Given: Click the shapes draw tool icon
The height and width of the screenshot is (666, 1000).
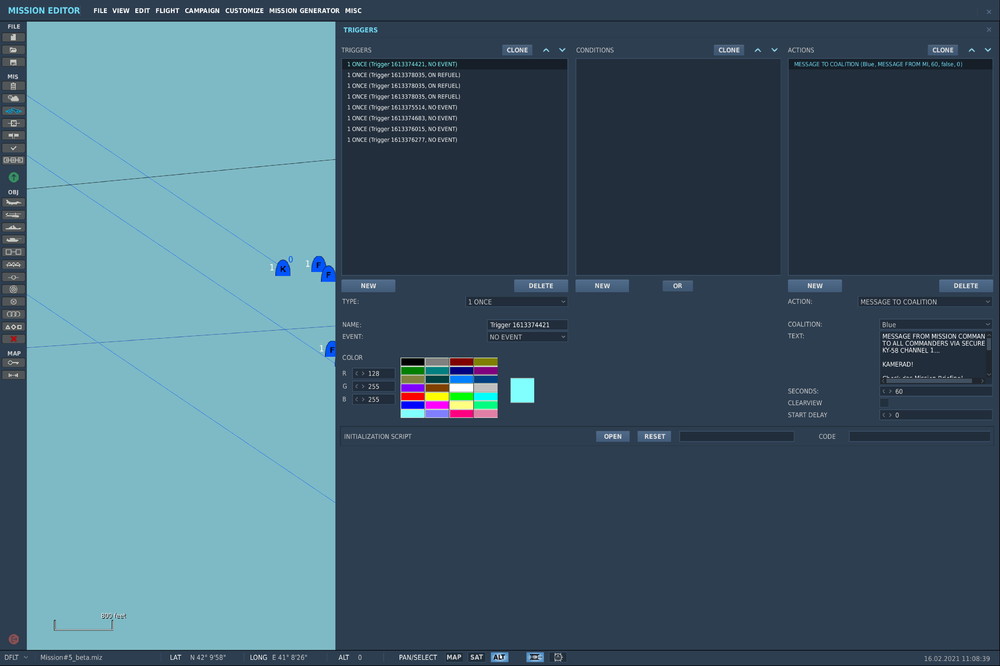Looking at the screenshot, I should (x=13, y=327).
